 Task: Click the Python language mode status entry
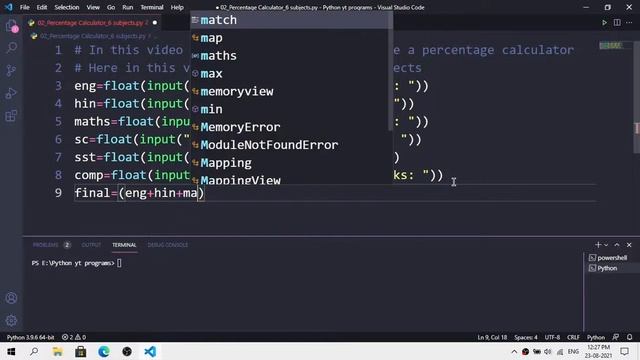(x=596, y=337)
